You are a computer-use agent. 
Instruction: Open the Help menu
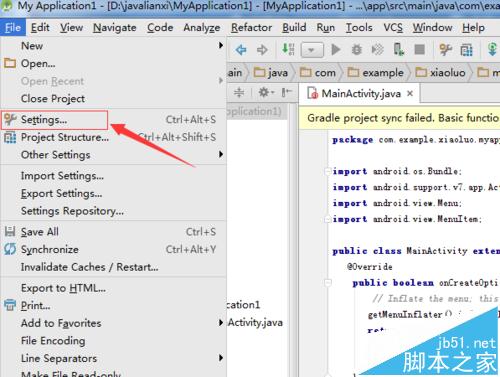pyautogui.click(x=473, y=27)
